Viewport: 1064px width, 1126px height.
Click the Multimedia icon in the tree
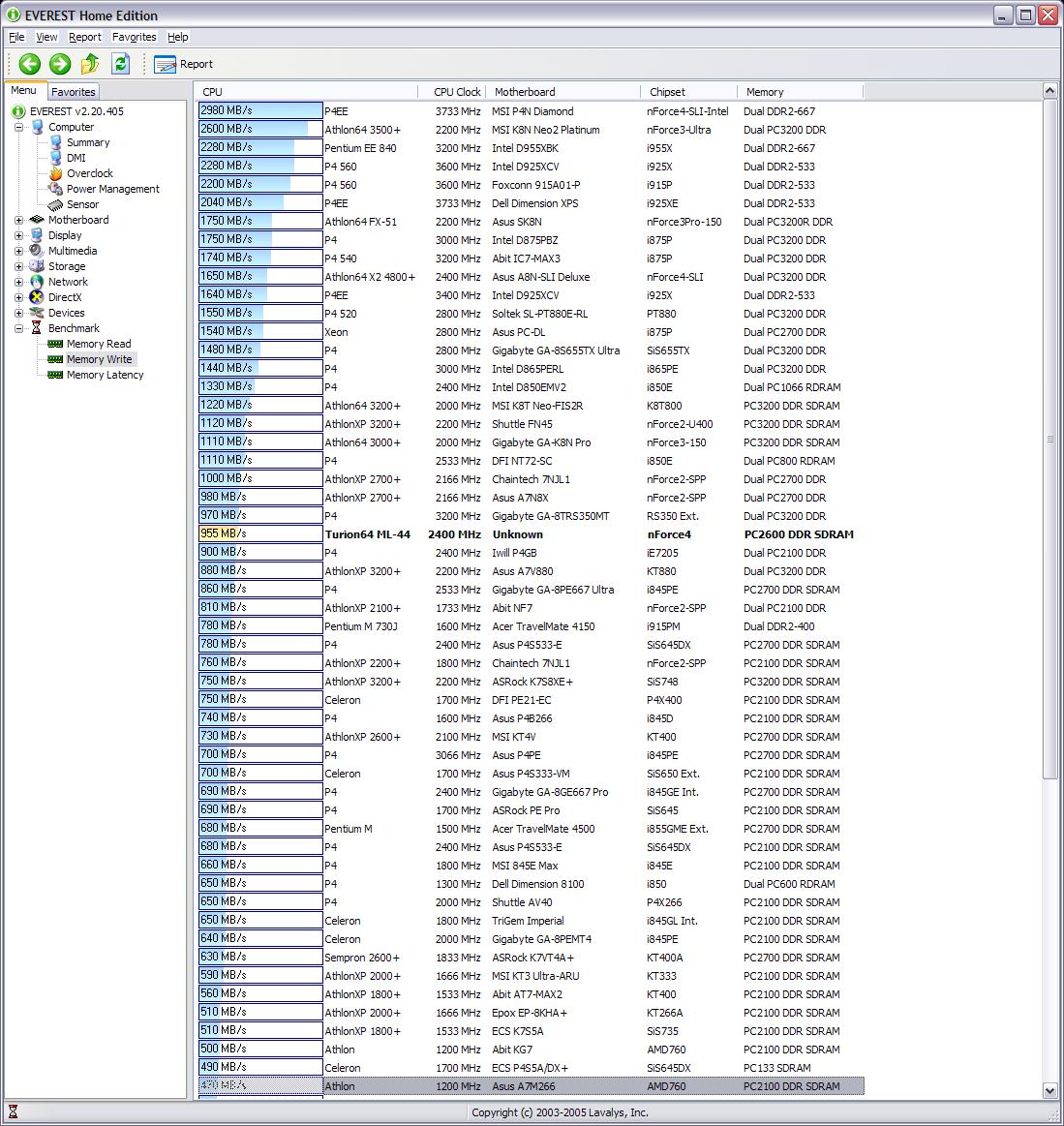37,251
